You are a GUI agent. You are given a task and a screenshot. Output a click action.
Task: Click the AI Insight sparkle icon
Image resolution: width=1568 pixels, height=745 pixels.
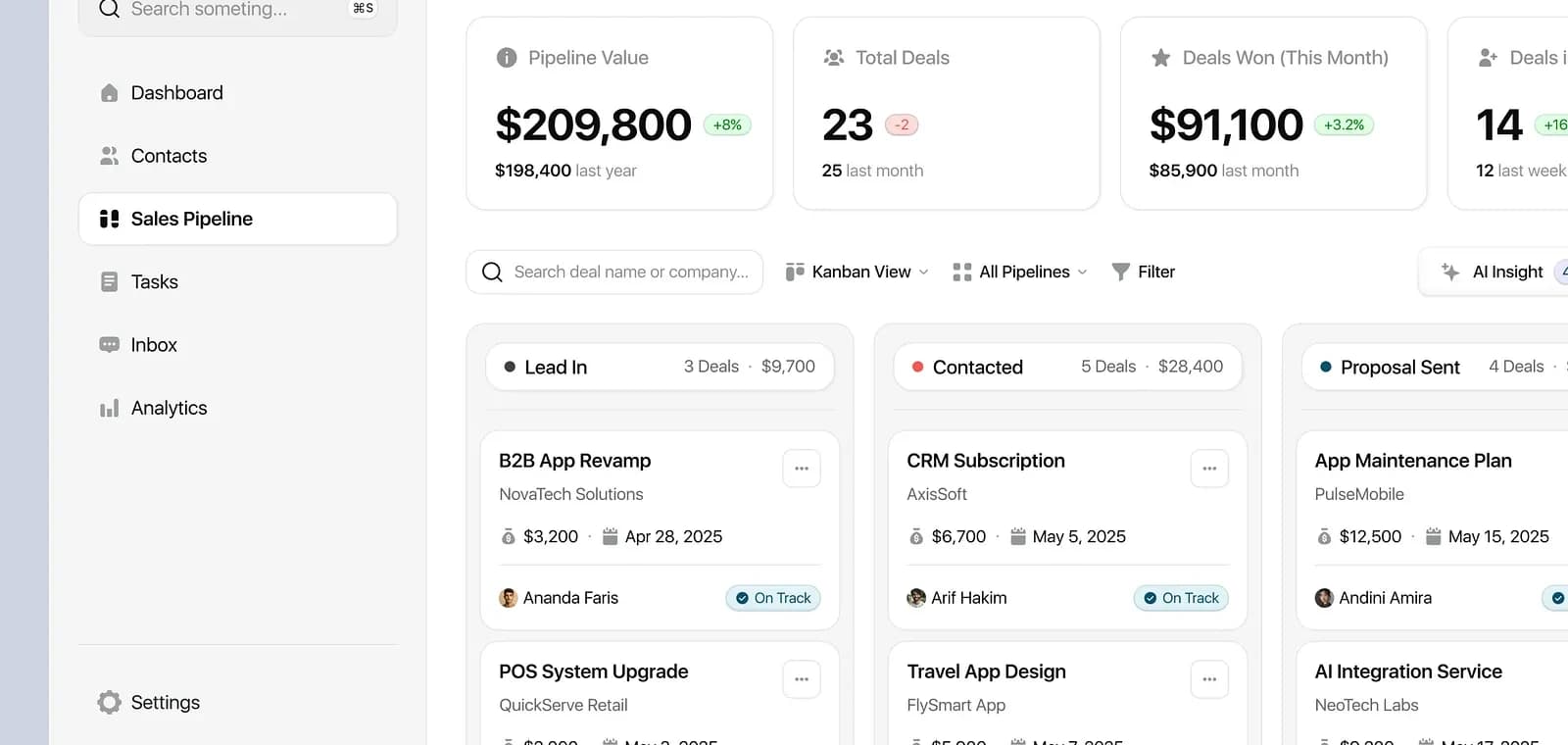point(1450,273)
